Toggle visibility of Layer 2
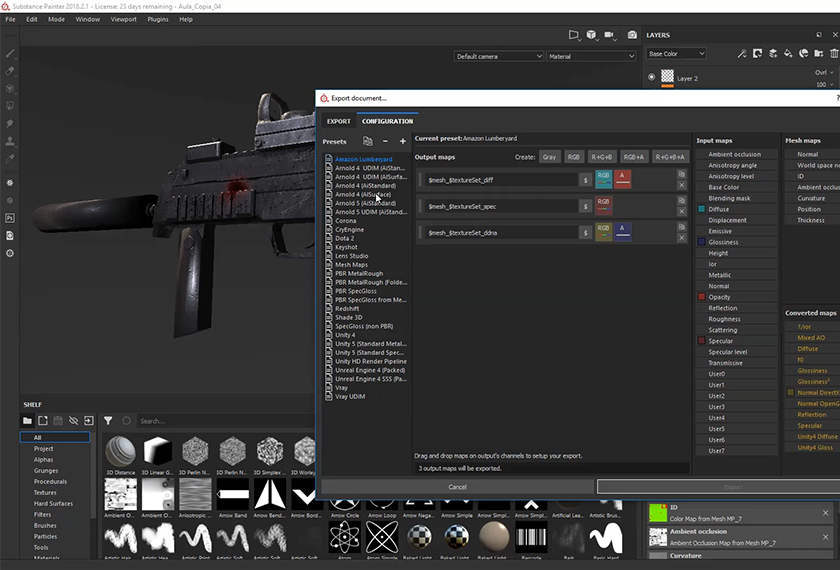Image resolution: width=840 pixels, height=570 pixels. point(652,77)
